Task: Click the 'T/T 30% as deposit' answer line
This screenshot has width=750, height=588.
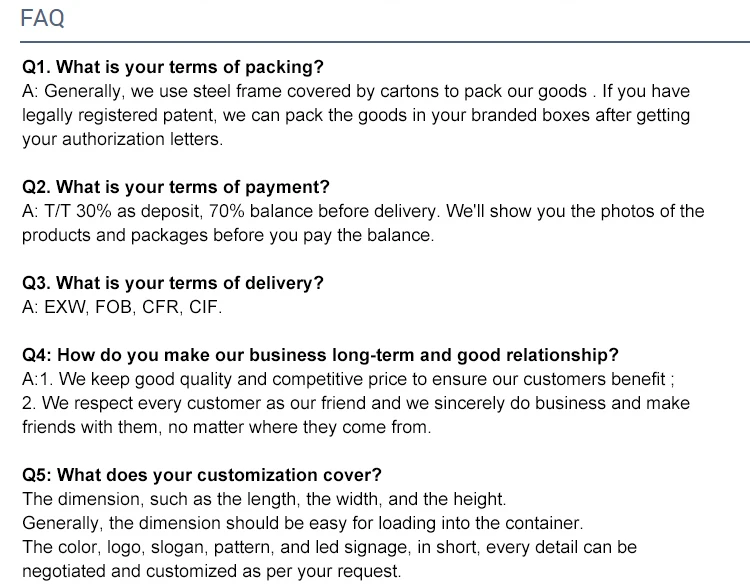Action: tap(363, 211)
